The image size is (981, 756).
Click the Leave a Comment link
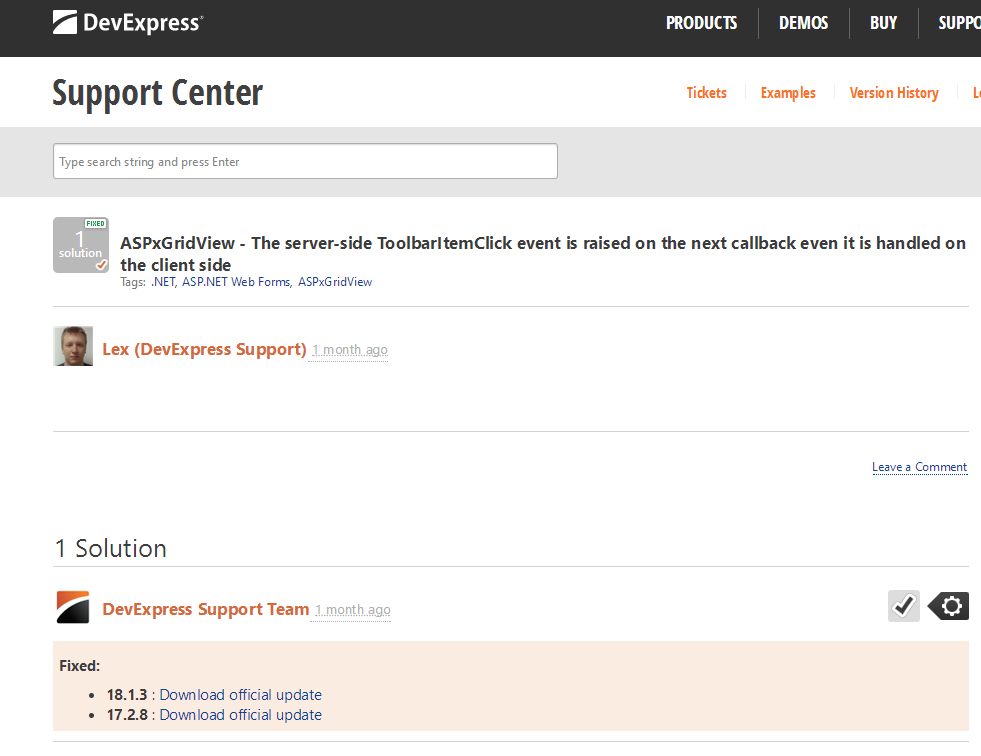tap(920, 467)
